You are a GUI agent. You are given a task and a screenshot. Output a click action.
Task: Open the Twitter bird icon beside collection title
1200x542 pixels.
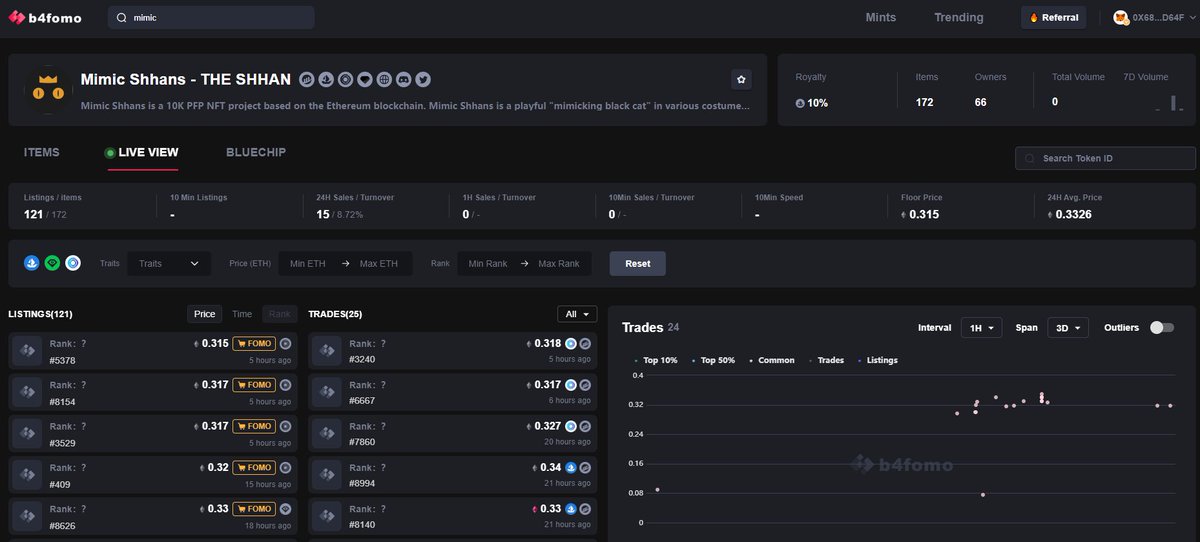click(x=423, y=79)
